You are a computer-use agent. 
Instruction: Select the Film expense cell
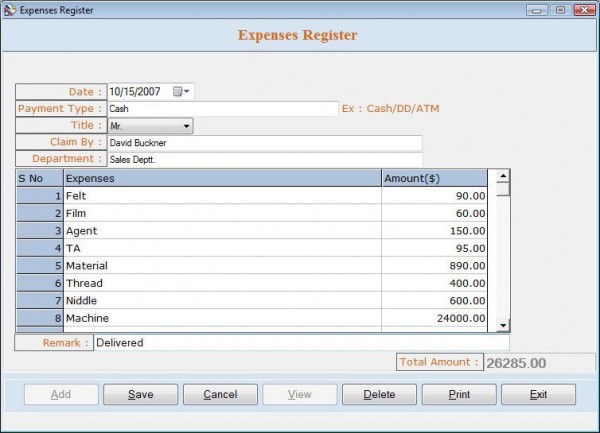point(223,213)
